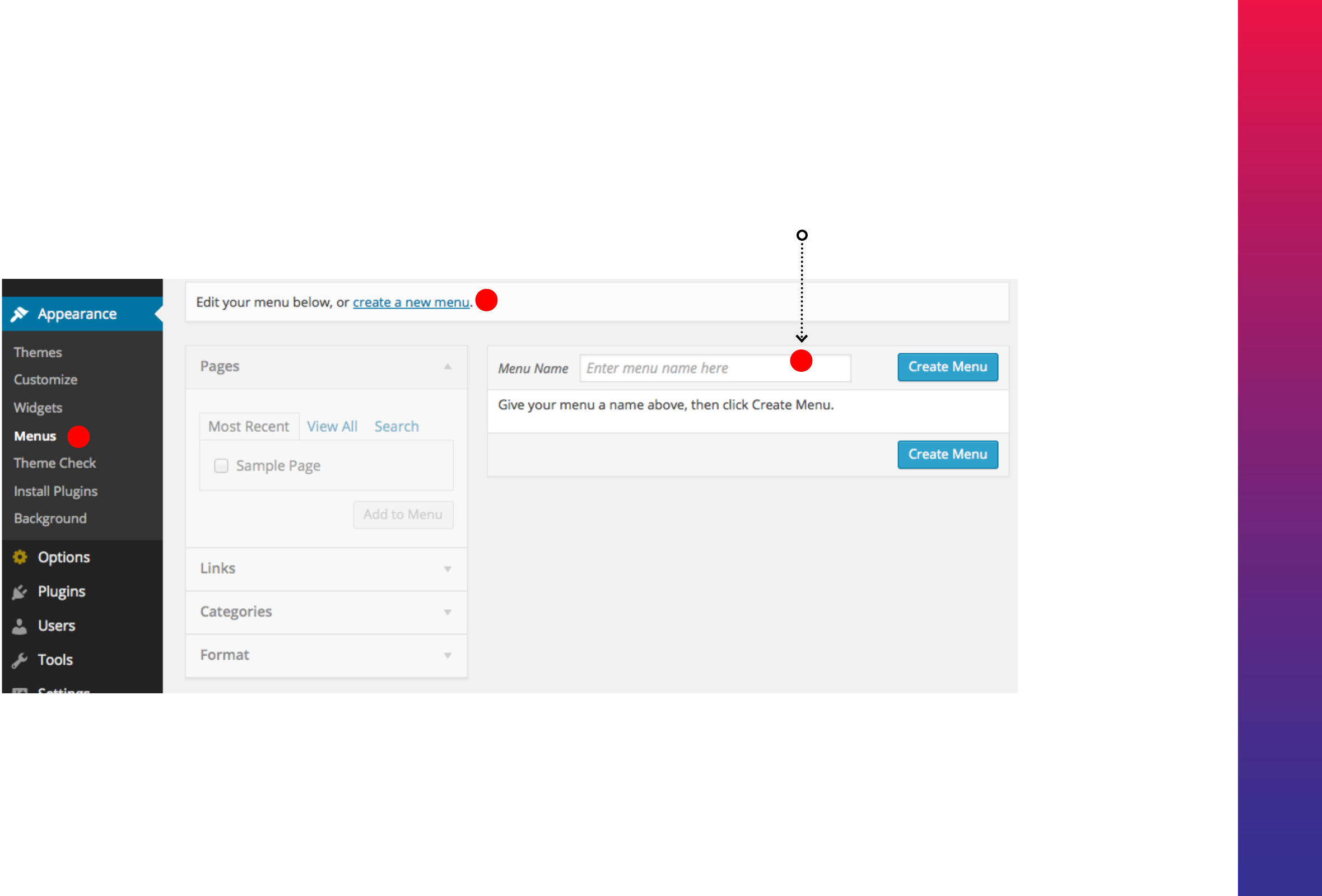Switch to the View All tab
This screenshot has height=896, width=1322.
pos(332,426)
